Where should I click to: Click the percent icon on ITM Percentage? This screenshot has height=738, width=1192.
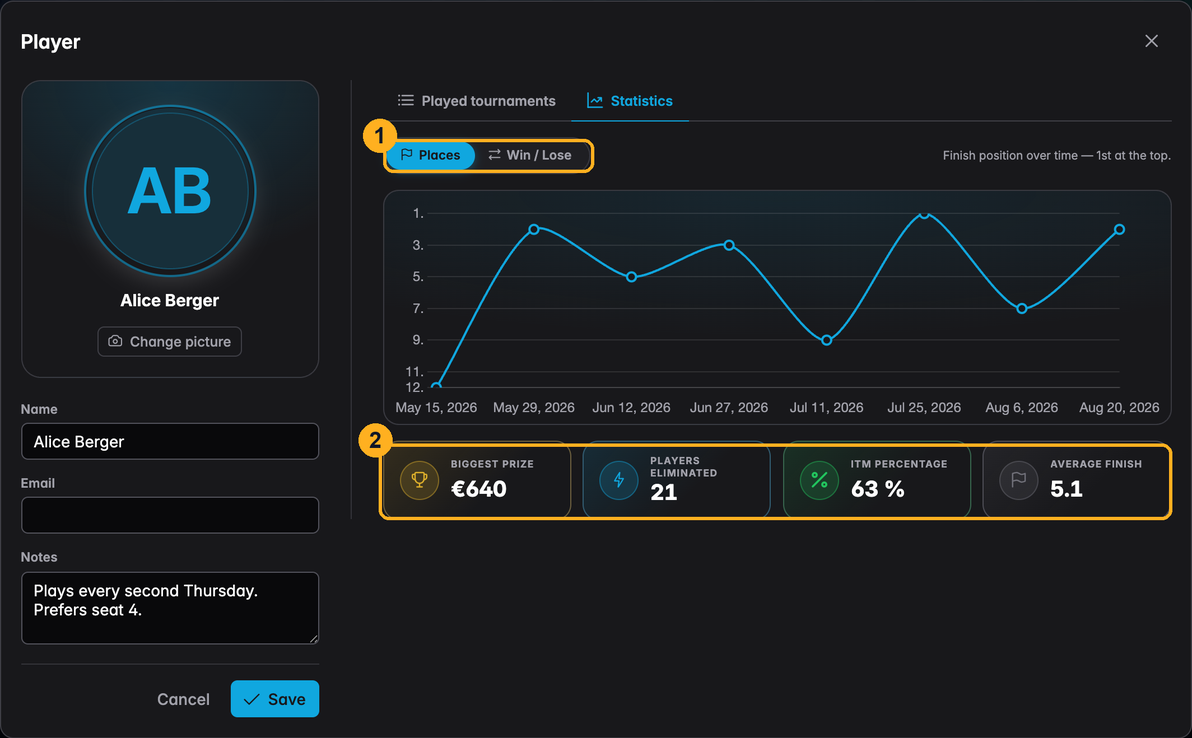pos(819,480)
